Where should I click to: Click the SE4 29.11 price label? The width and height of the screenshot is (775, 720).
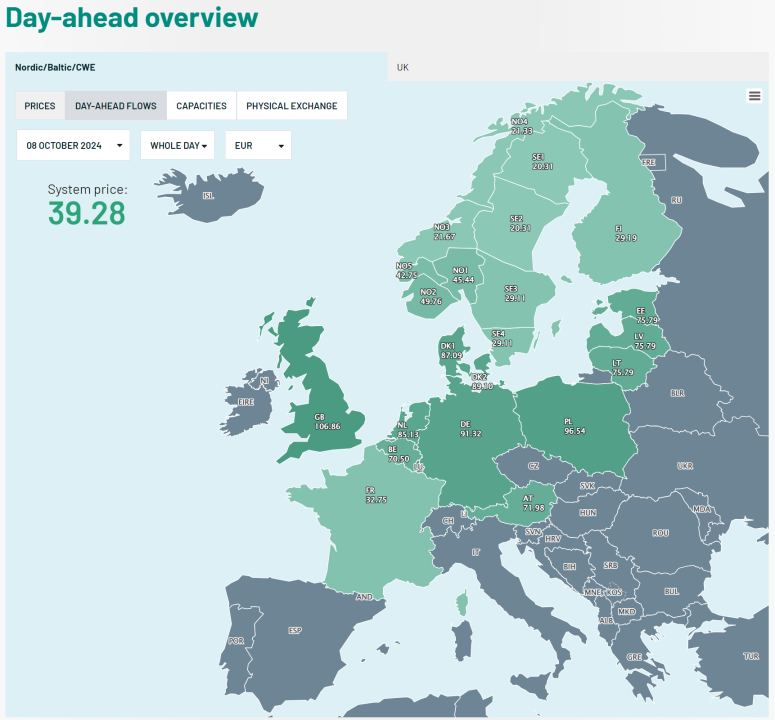502,339
